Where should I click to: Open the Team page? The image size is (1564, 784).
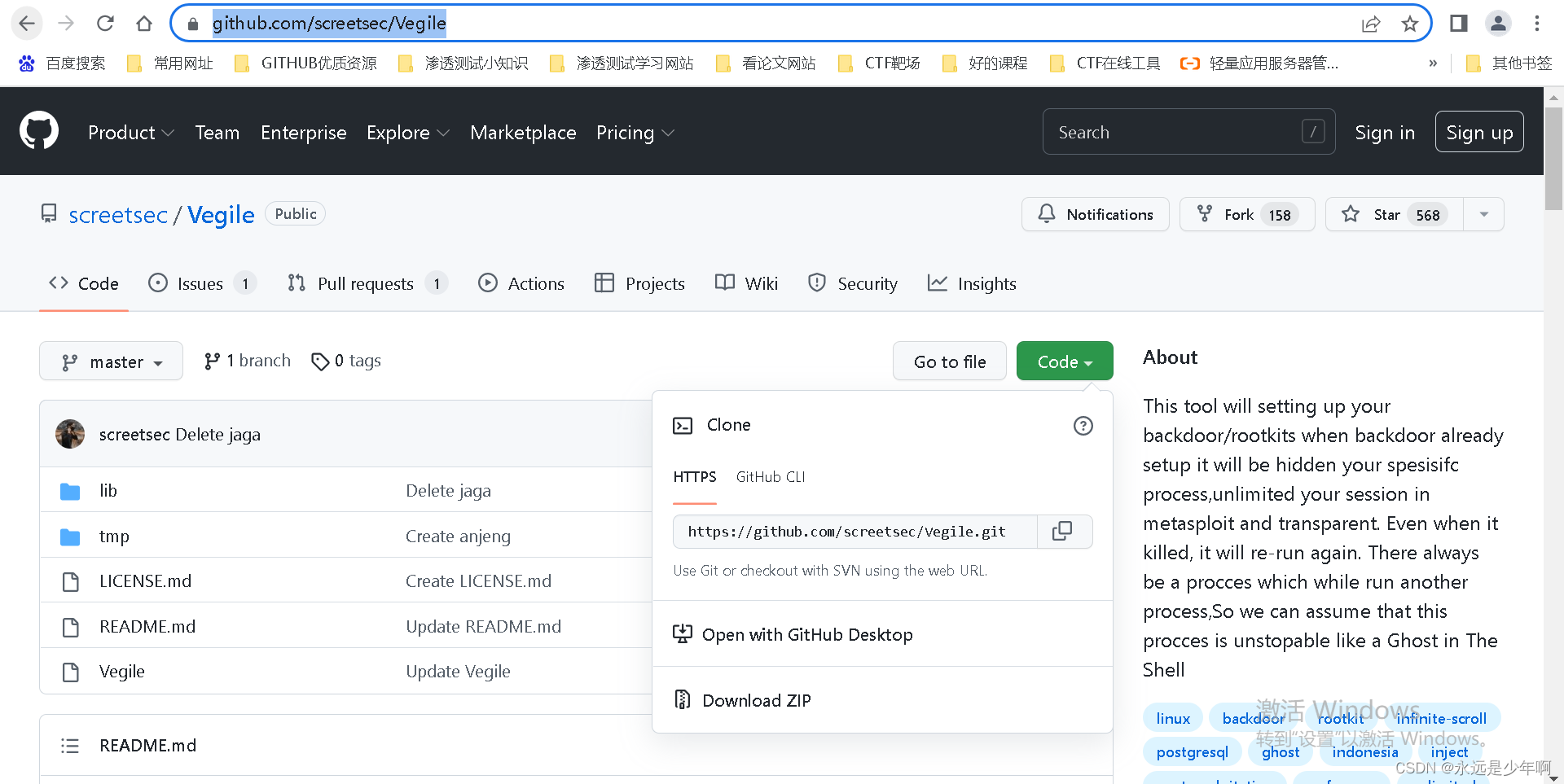tap(217, 133)
